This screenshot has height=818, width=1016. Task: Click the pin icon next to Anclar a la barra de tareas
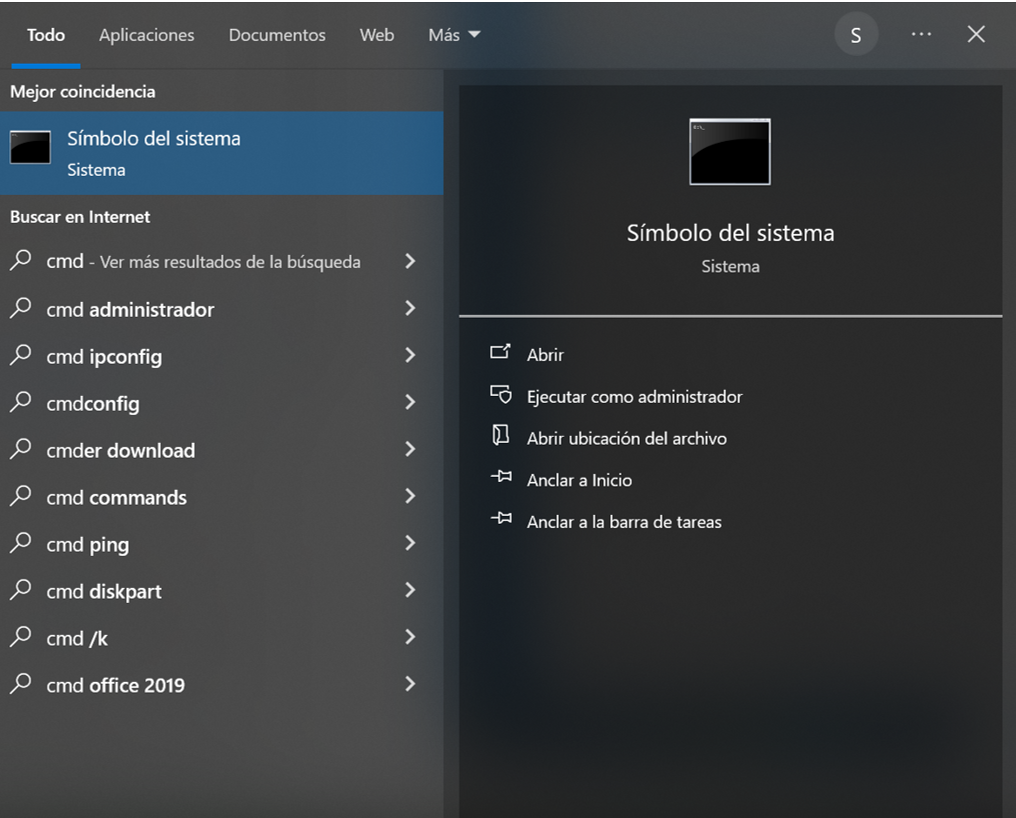pyautogui.click(x=501, y=519)
